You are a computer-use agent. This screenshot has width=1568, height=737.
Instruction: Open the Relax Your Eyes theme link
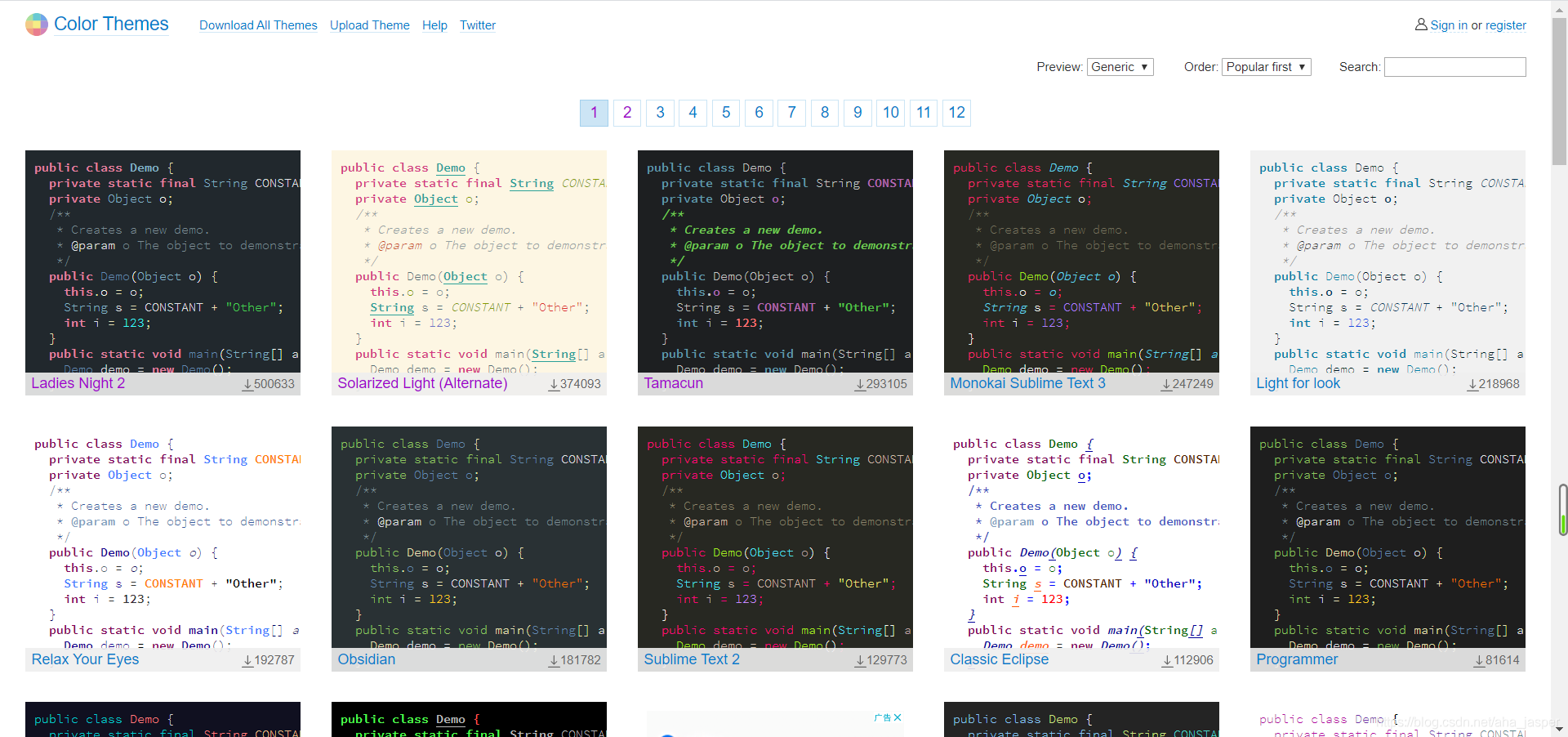tap(85, 659)
